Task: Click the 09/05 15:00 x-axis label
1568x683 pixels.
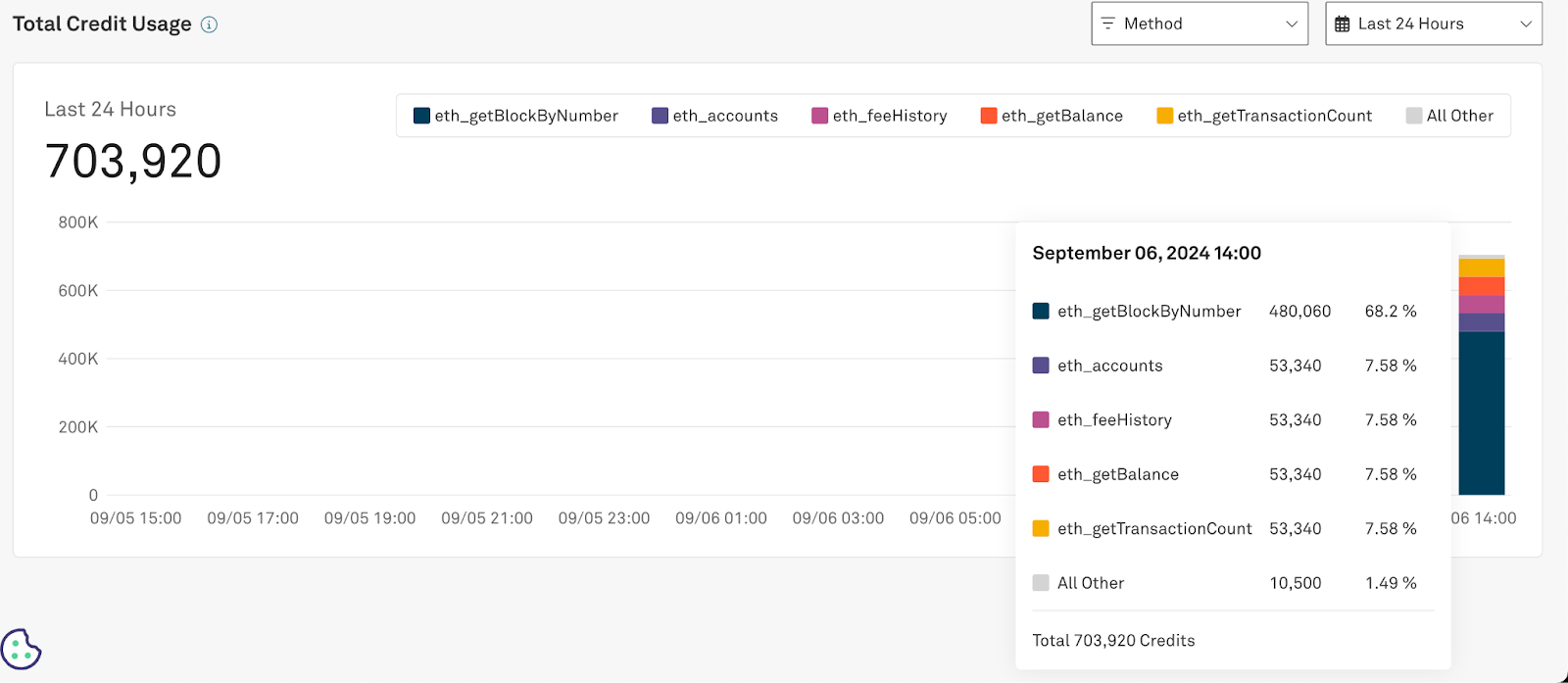Action: 135,518
